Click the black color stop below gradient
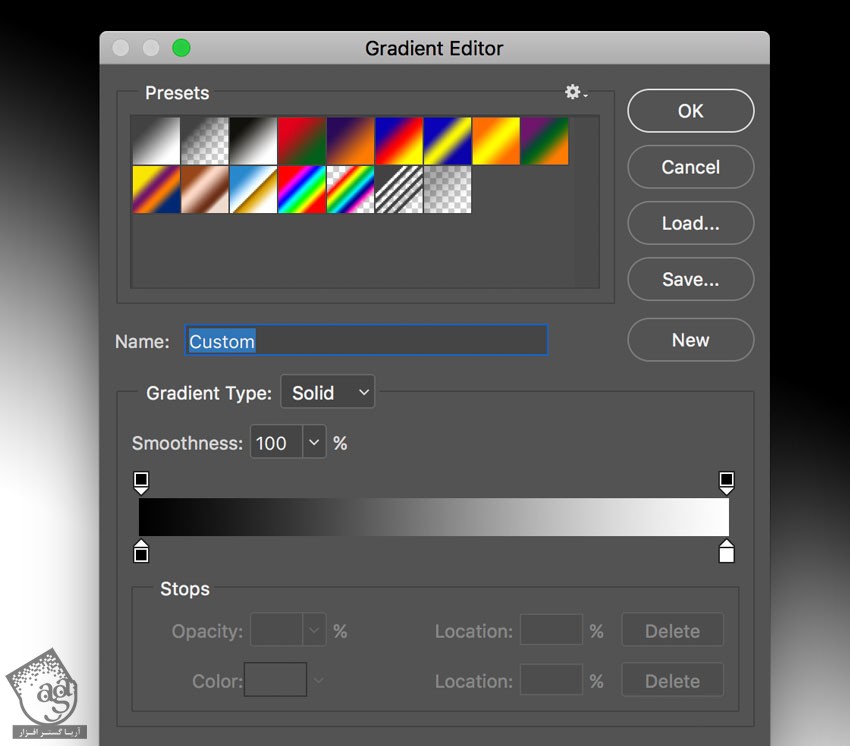Screen dimensions: 850x746 141,552
